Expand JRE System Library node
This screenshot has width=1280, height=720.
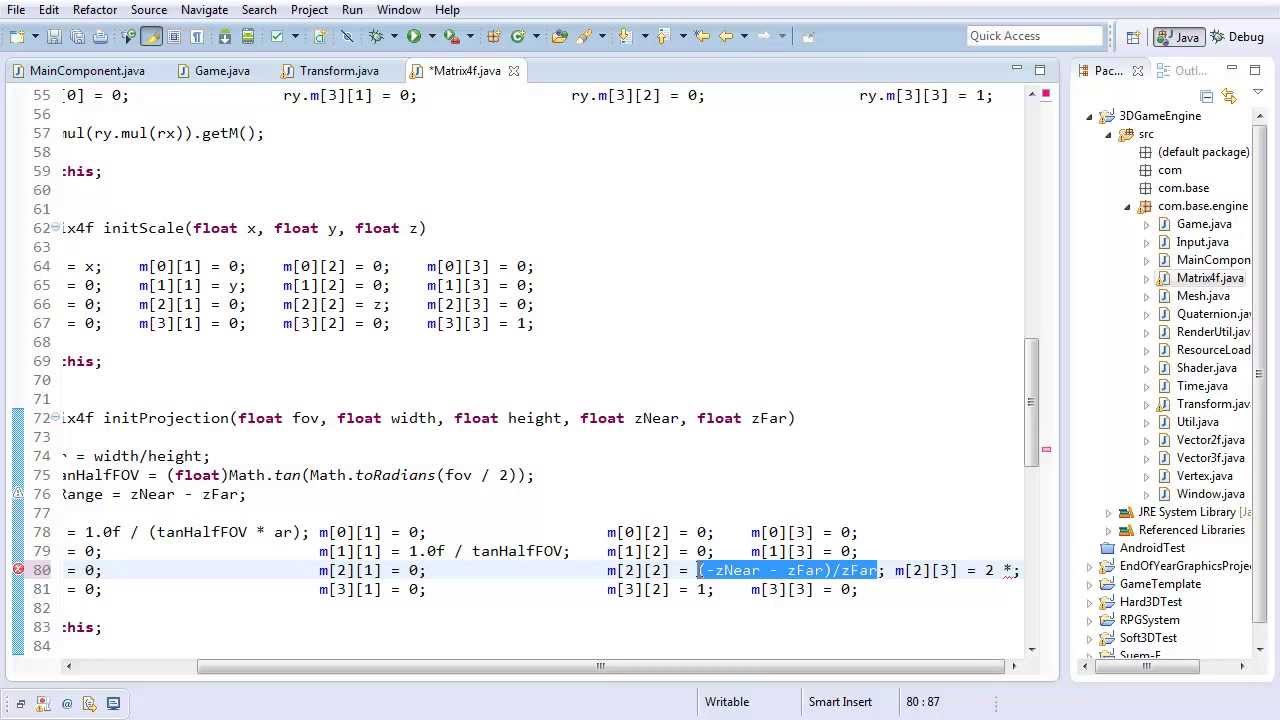[x=1108, y=512]
